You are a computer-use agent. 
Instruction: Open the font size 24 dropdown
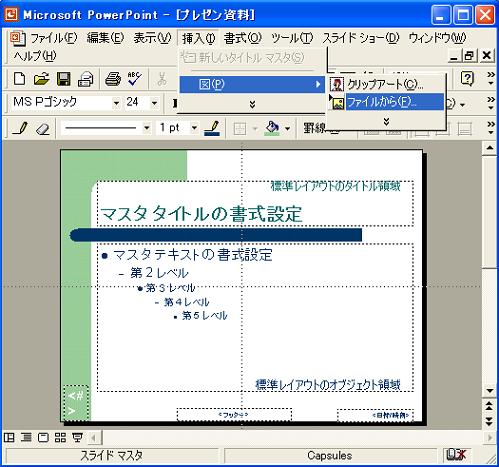point(154,103)
